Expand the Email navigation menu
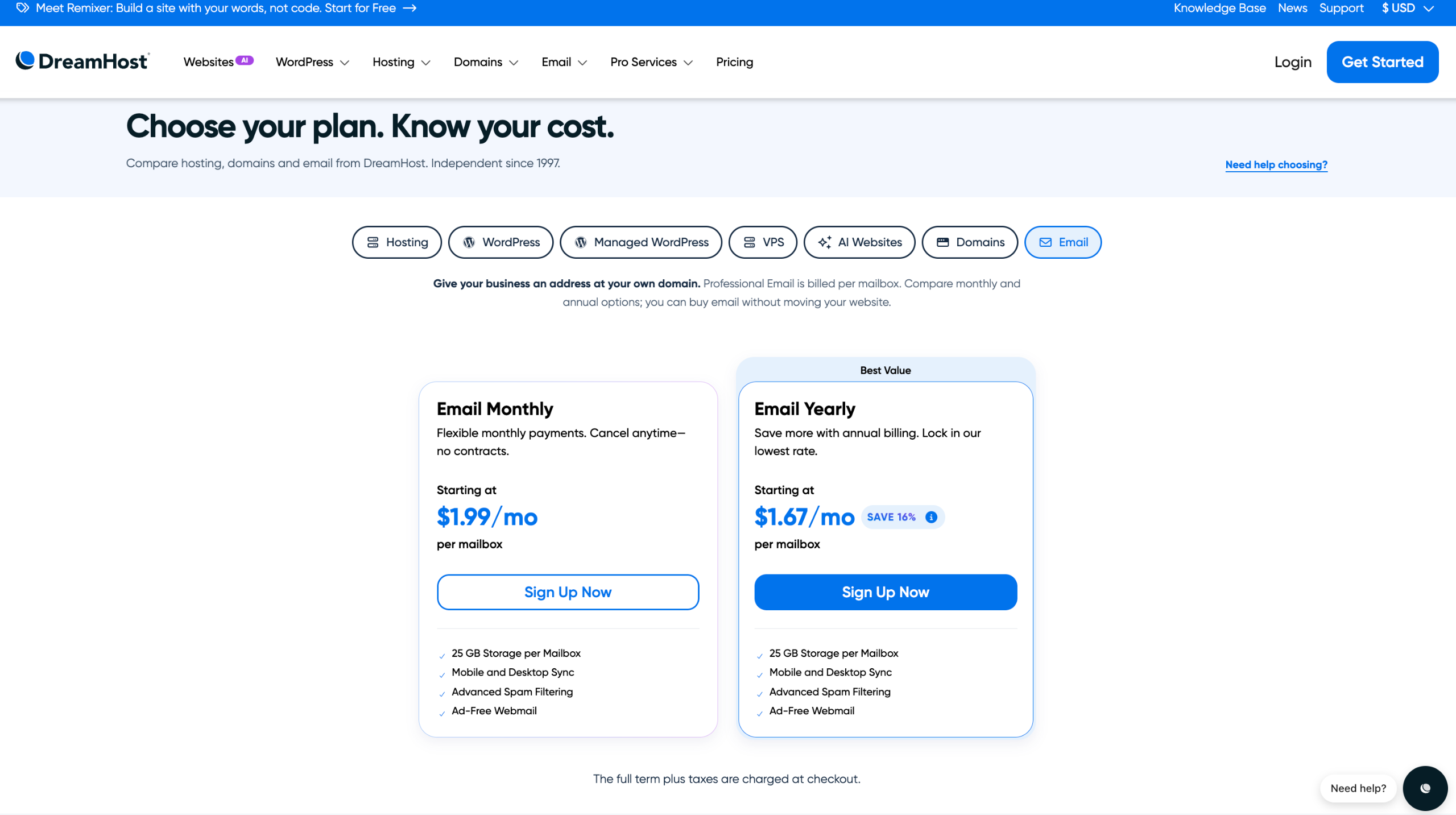The height and width of the screenshot is (815, 1456). [x=564, y=62]
